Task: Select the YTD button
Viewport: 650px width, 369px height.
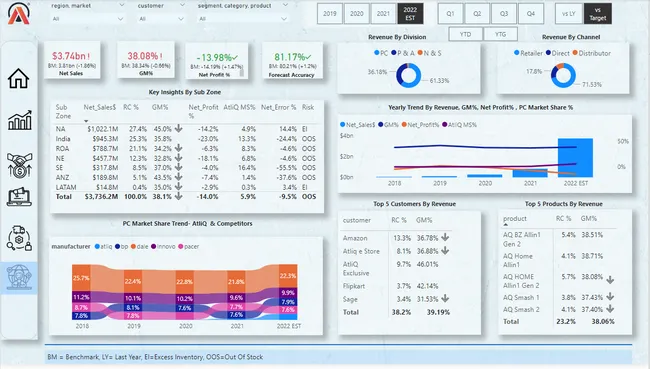Action: (466, 34)
